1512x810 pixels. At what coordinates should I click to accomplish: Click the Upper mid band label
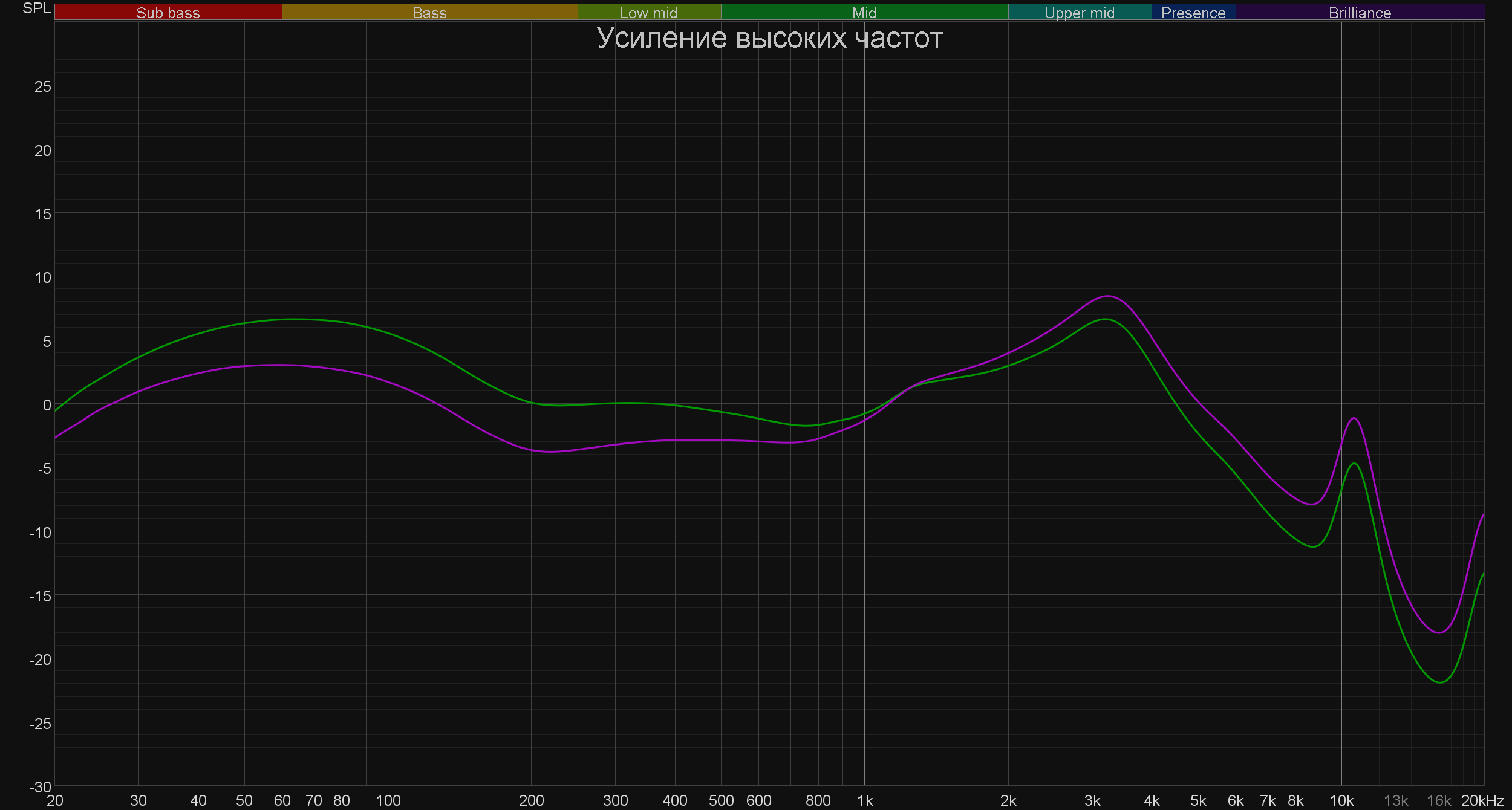point(1079,13)
